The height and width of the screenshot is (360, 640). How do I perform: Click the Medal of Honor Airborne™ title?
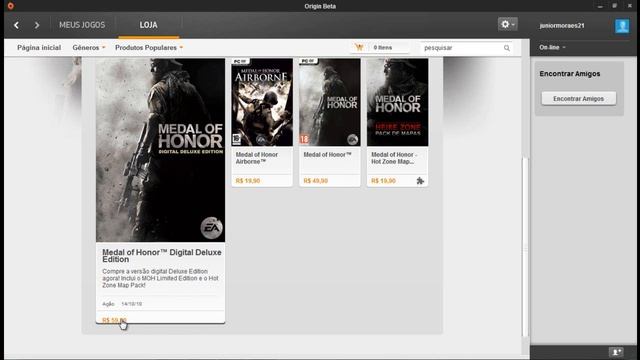tap(257, 158)
